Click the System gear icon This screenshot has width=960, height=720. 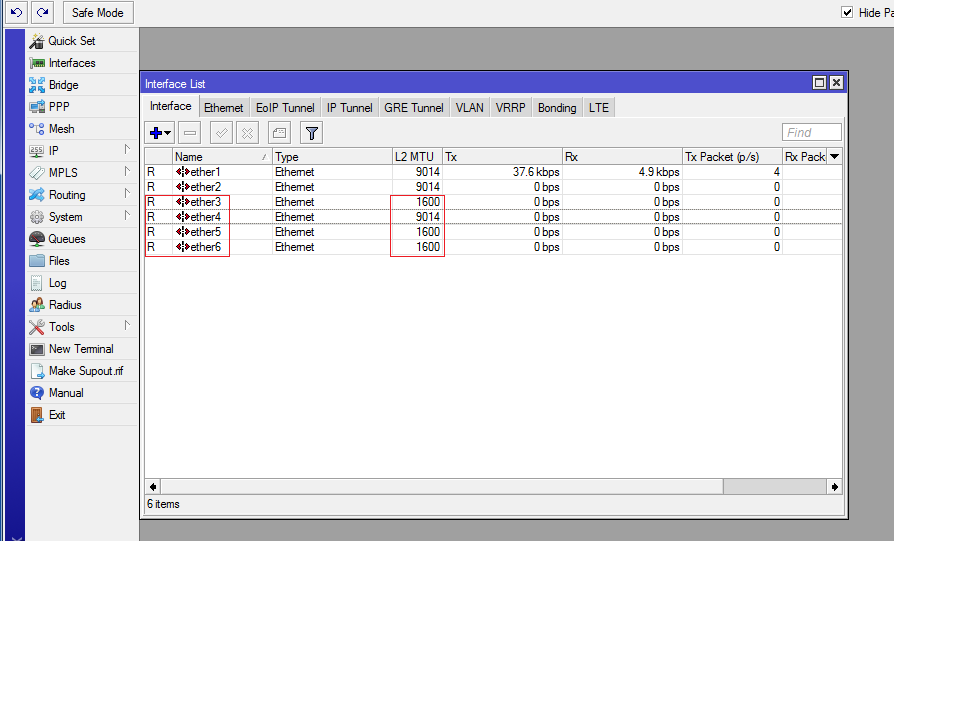coord(37,217)
